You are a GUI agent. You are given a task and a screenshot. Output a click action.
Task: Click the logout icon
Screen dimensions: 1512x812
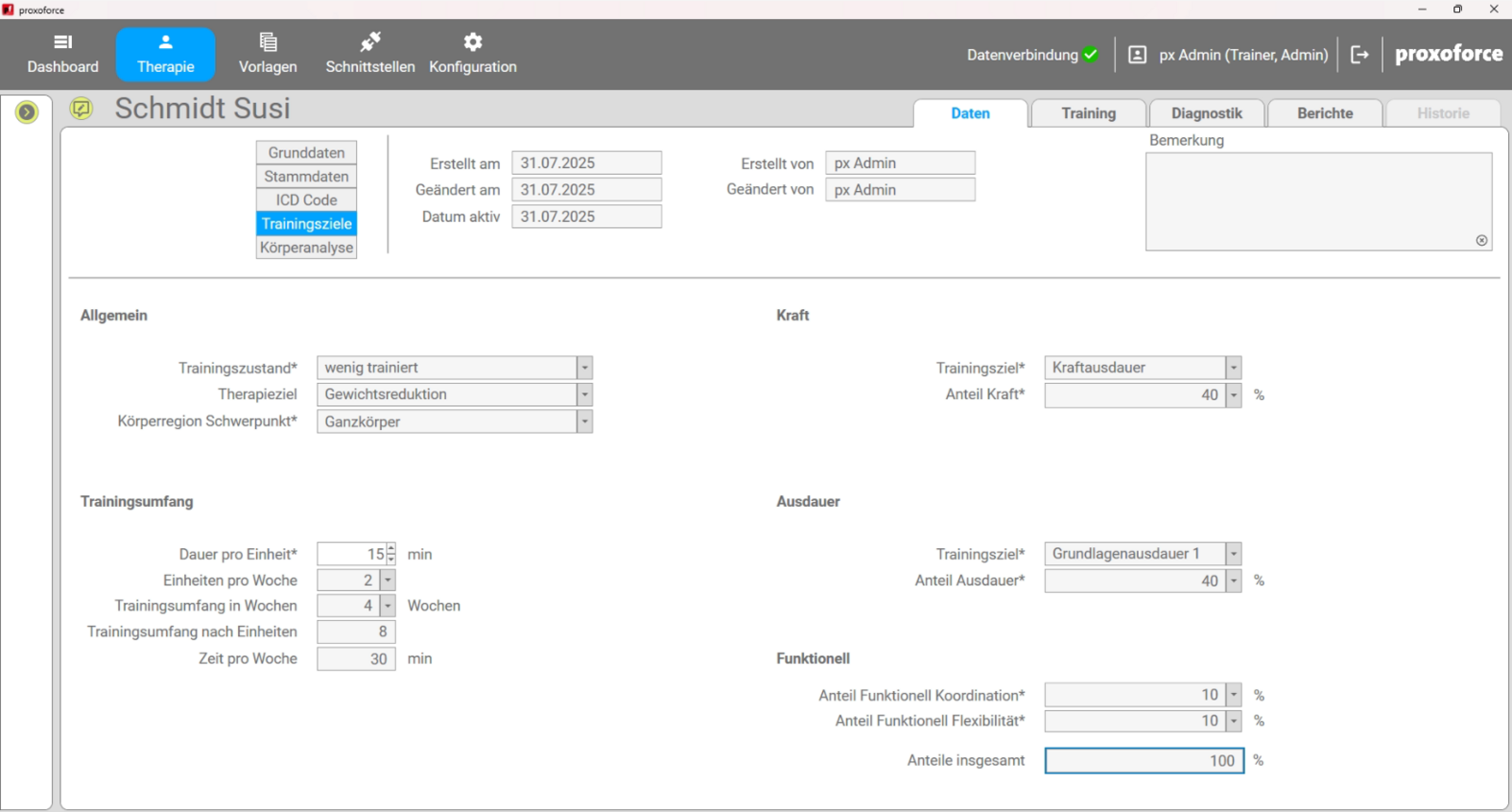tap(1359, 55)
